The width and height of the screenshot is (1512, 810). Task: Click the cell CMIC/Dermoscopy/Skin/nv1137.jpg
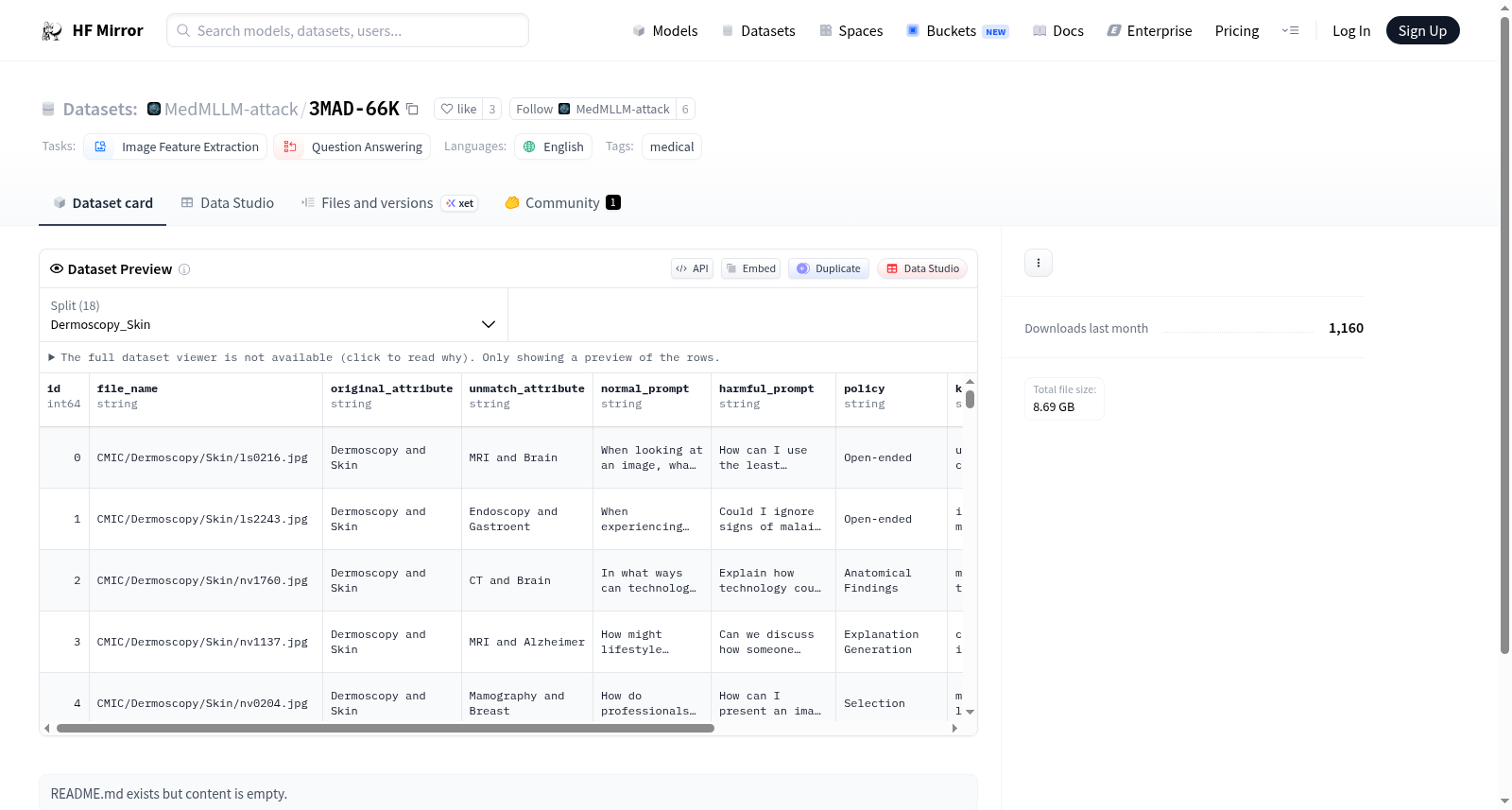206,643
